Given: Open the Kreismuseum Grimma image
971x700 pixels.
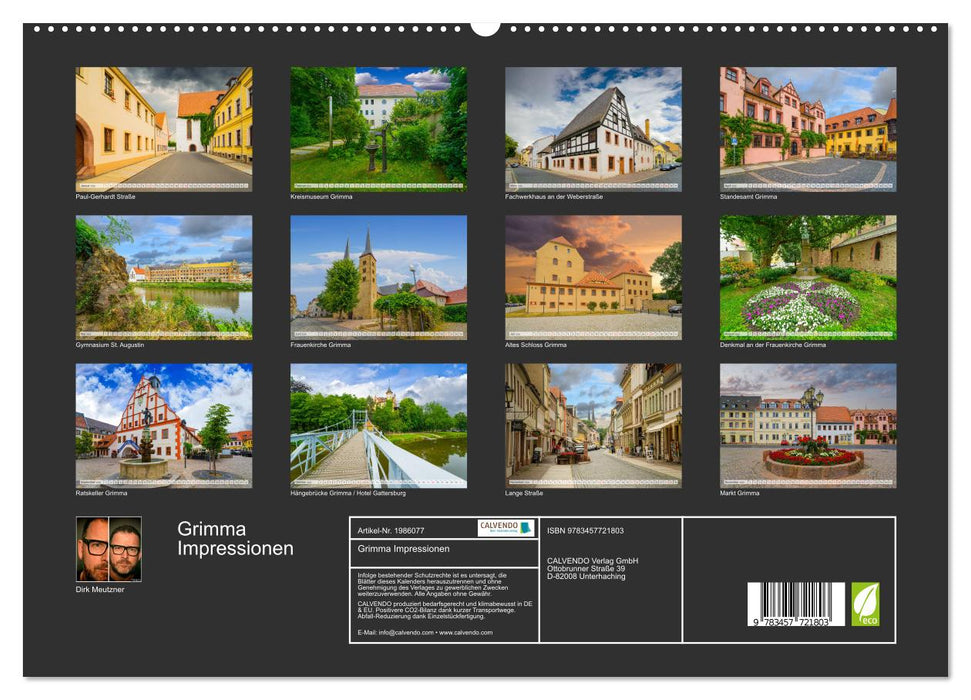Looking at the screenshot, I should click(376, 125).
